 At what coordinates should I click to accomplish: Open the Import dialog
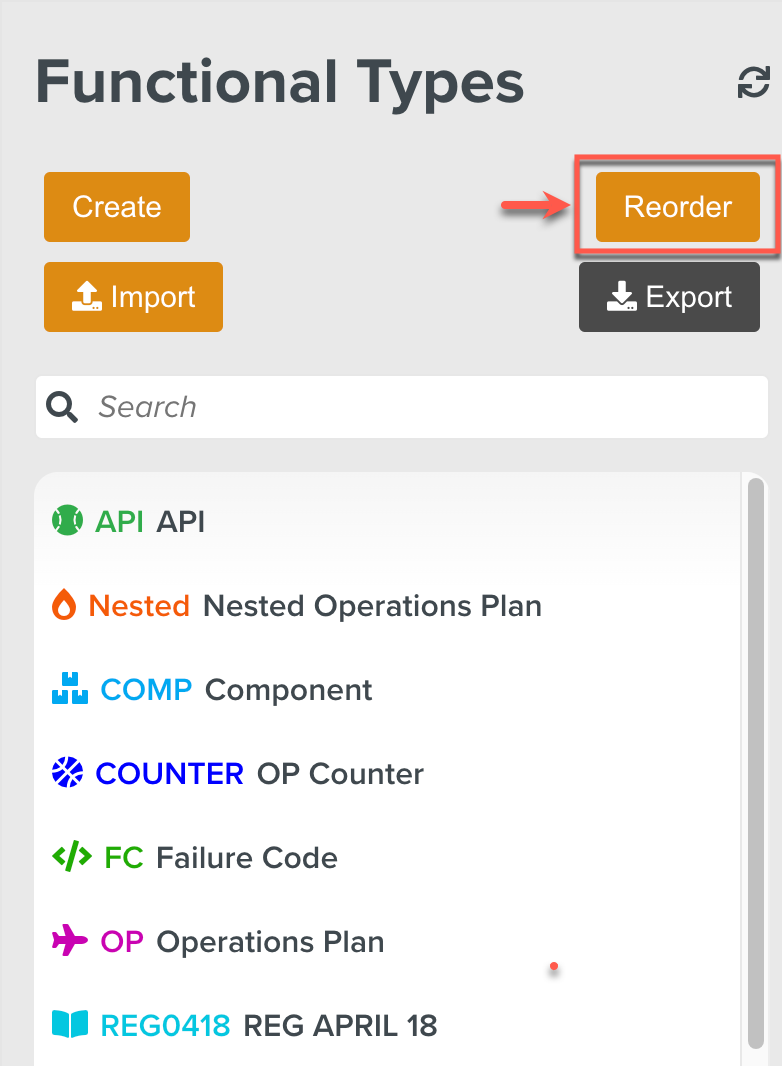[x=133, y=297]
